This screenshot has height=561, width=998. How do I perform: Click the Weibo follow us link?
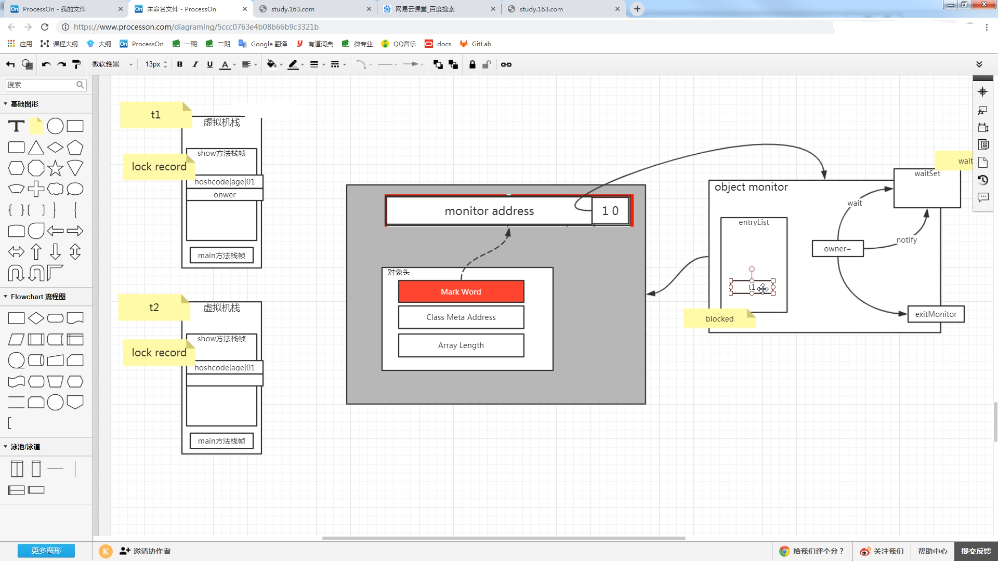(882, 551)
